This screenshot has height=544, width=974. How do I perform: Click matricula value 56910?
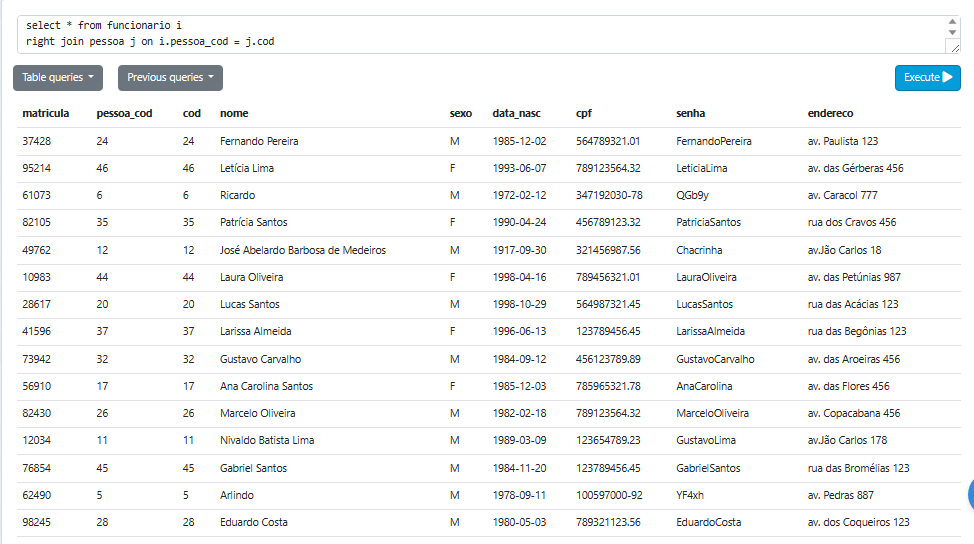coord(37,386)
